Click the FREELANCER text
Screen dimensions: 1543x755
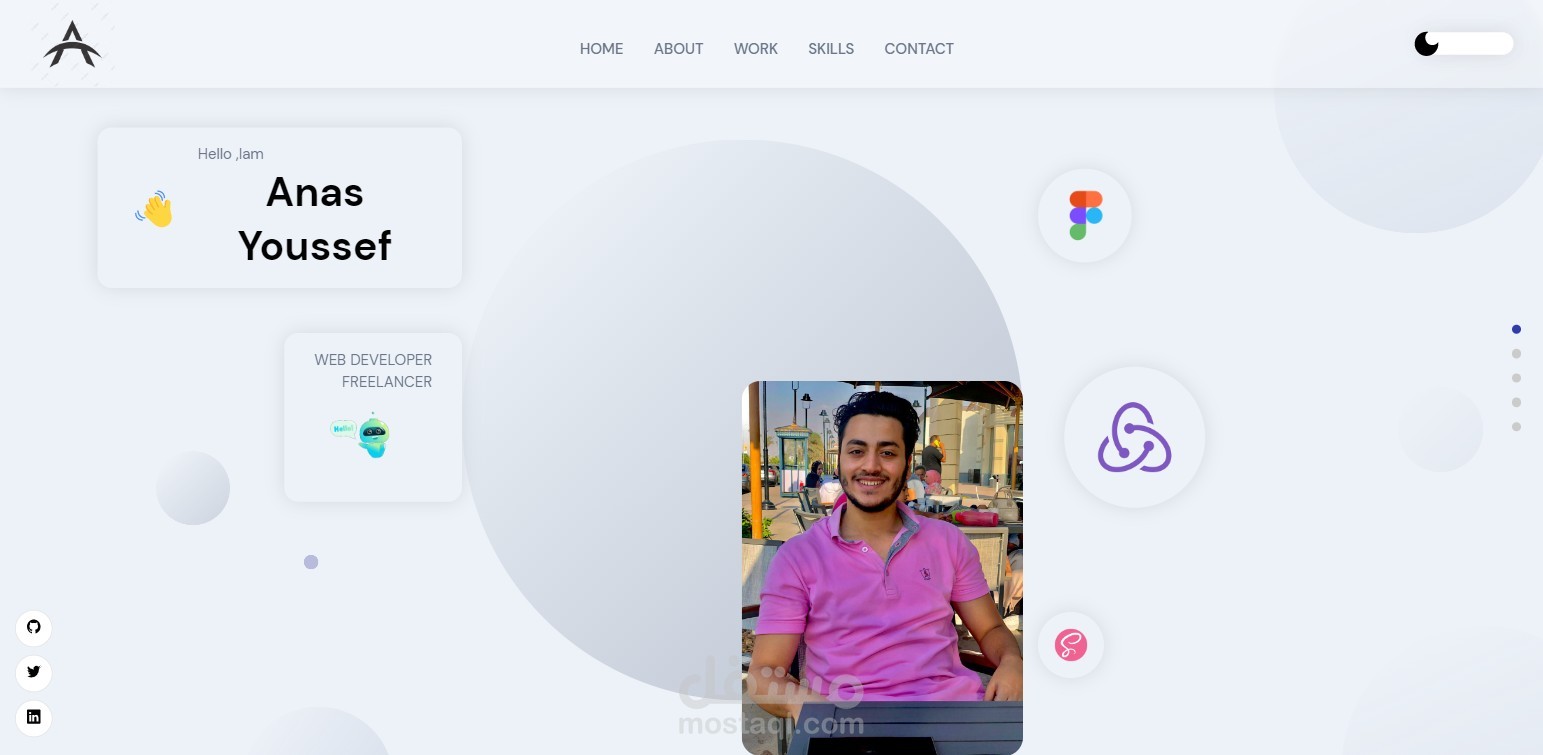point(387,382)
